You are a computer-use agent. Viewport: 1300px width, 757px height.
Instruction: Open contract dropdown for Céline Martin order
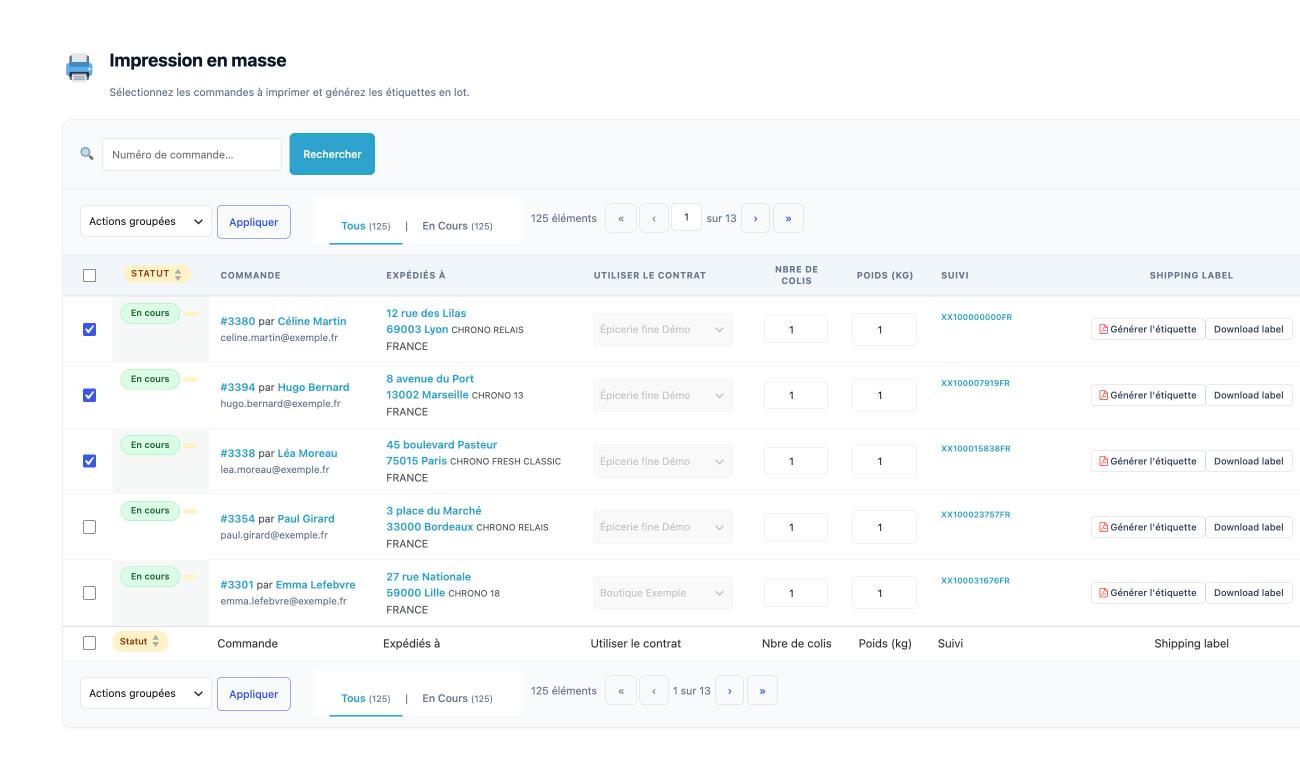point(663,329)
